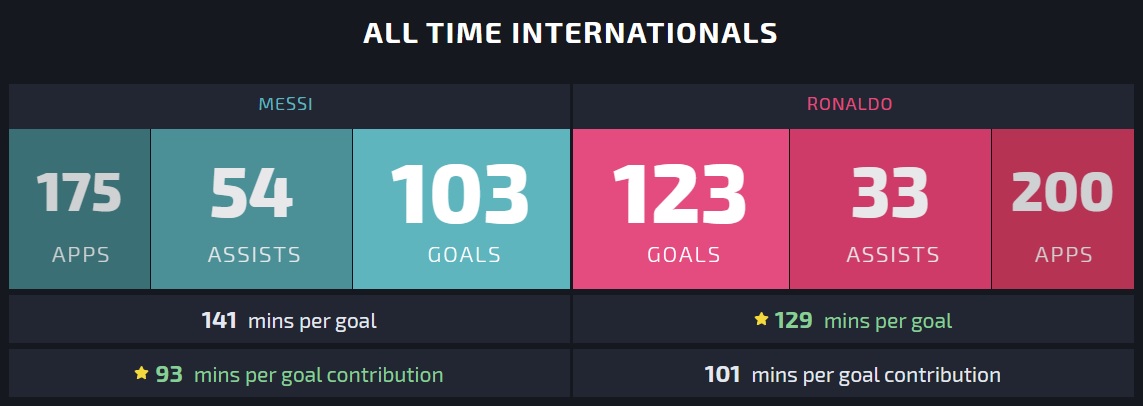Select Messi's 103 goals tile
This screenshot has height=406, width=1143.
coord(461,209)
